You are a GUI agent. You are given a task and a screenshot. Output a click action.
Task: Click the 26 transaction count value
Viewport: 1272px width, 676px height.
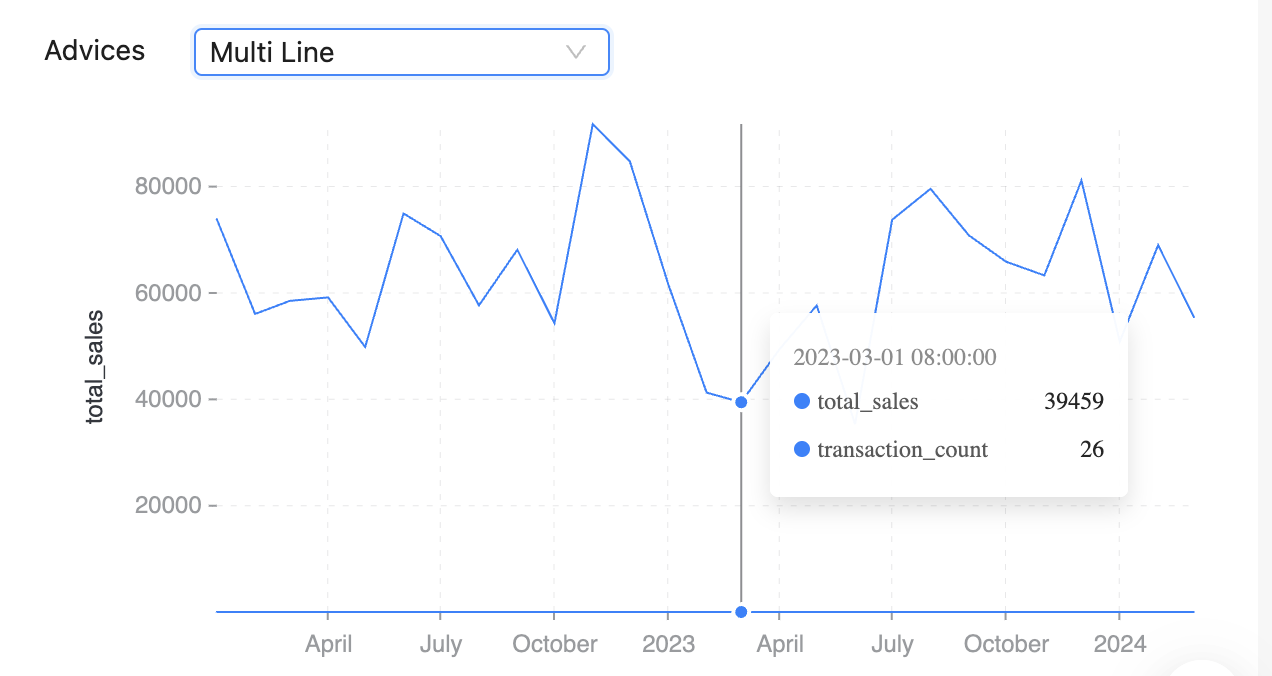(x=1091, y=450)
